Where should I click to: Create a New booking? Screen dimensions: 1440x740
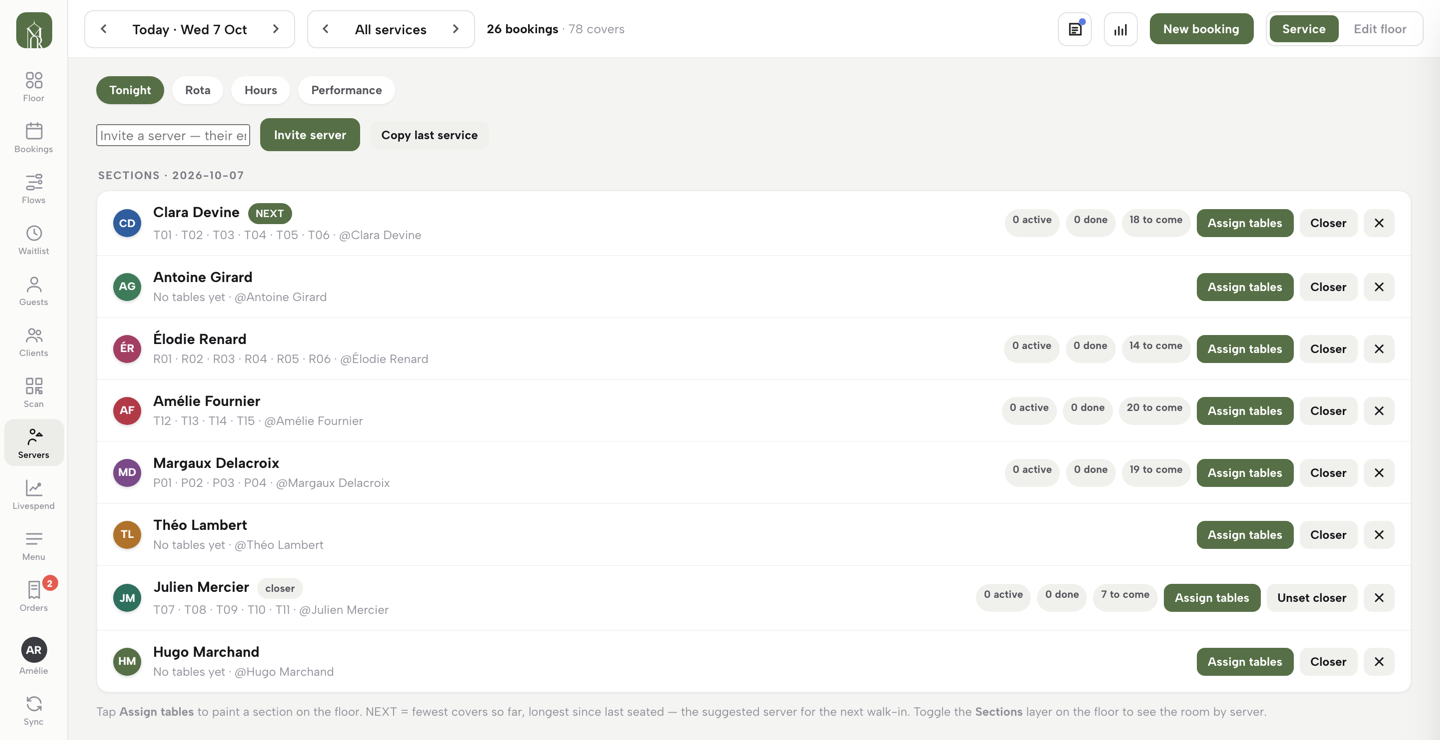[x=1201, y=29]
